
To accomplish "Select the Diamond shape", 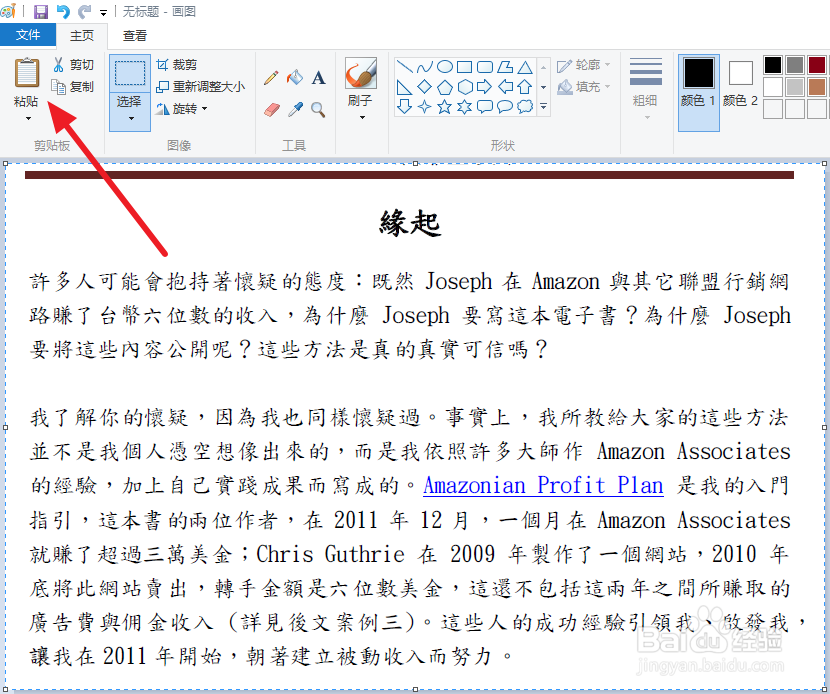I will (425, 87).
